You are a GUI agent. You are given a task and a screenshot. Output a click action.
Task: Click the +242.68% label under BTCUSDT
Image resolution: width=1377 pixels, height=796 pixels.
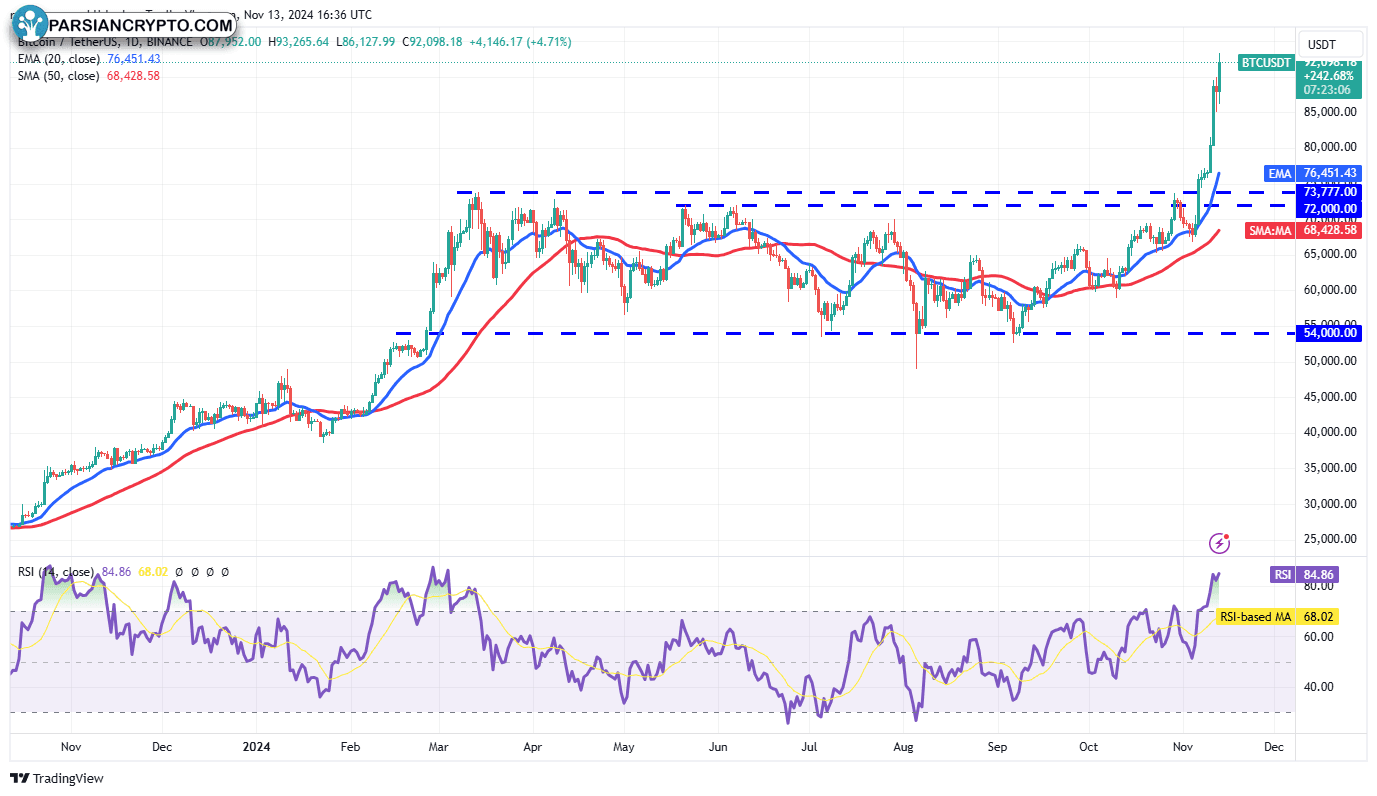pos(1328,75)
